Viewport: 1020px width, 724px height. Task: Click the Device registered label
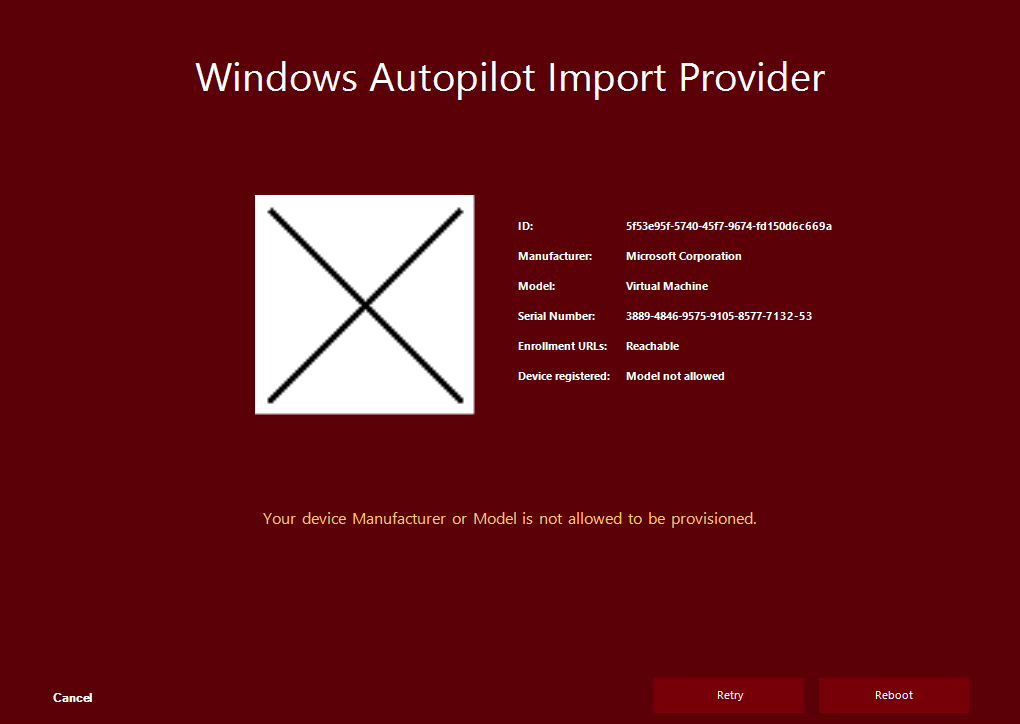coord(564,376)
